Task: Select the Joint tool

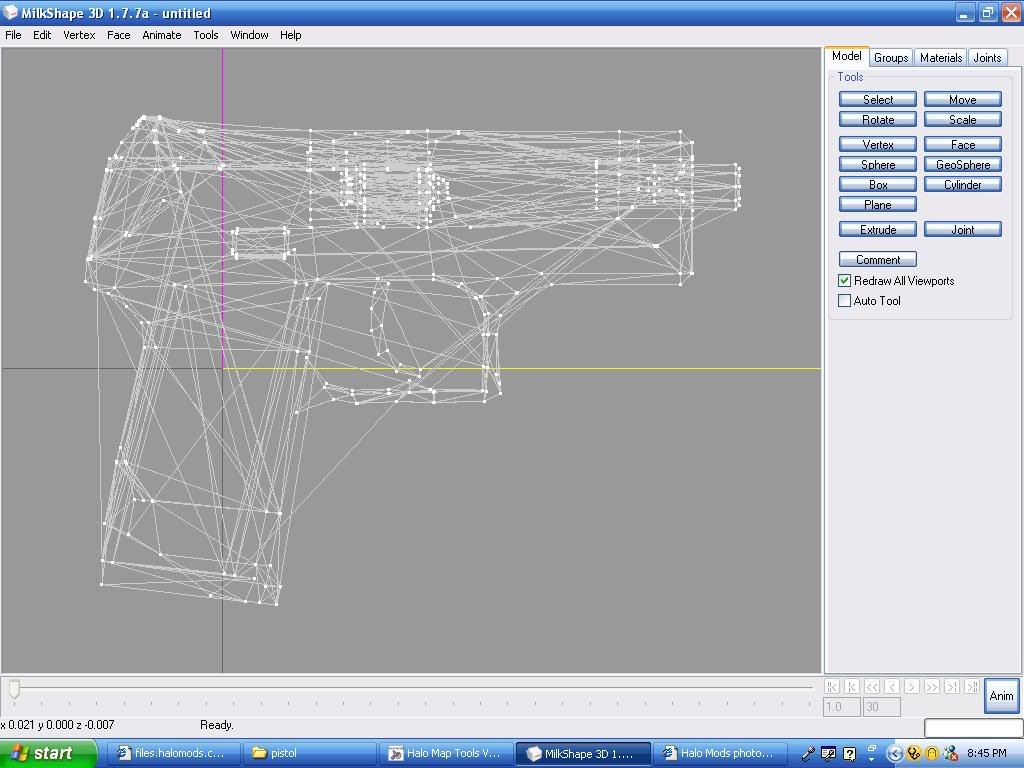Action: point(963,229)
